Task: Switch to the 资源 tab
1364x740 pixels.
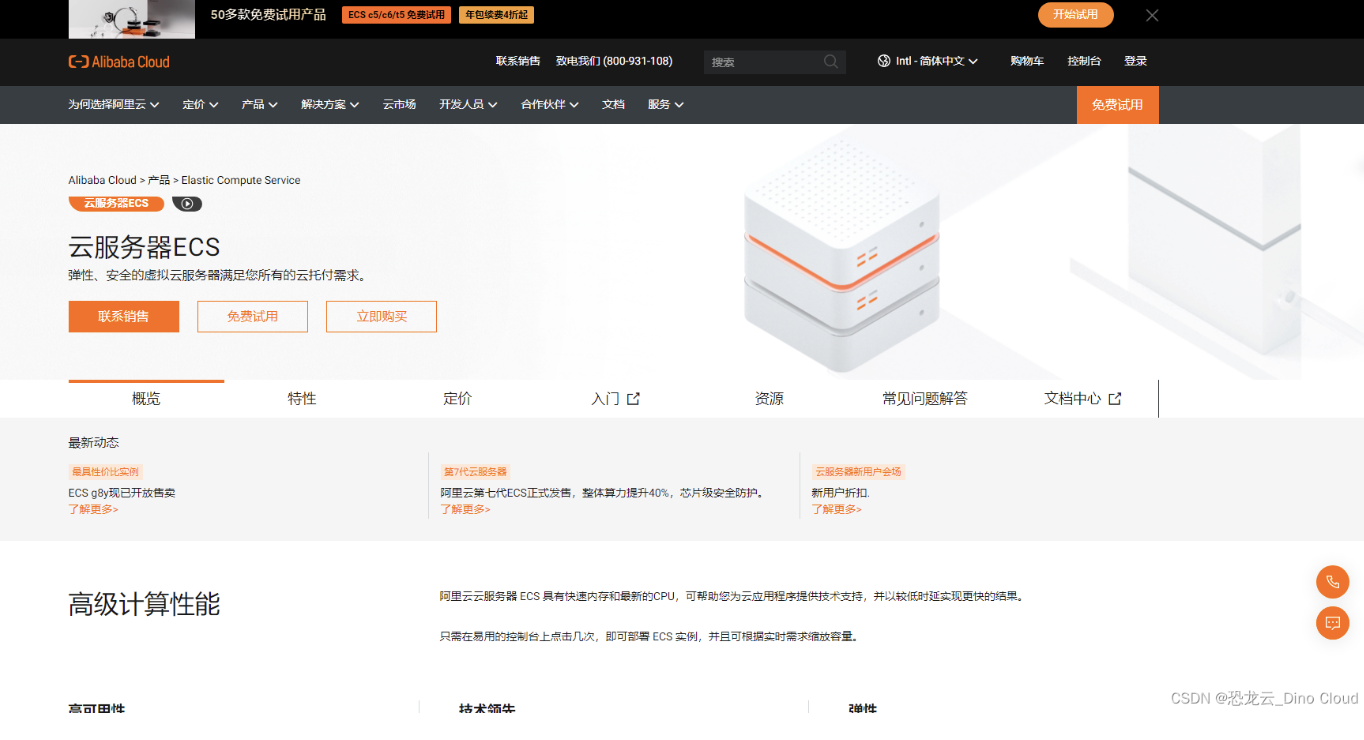Action: pos(769,398)
